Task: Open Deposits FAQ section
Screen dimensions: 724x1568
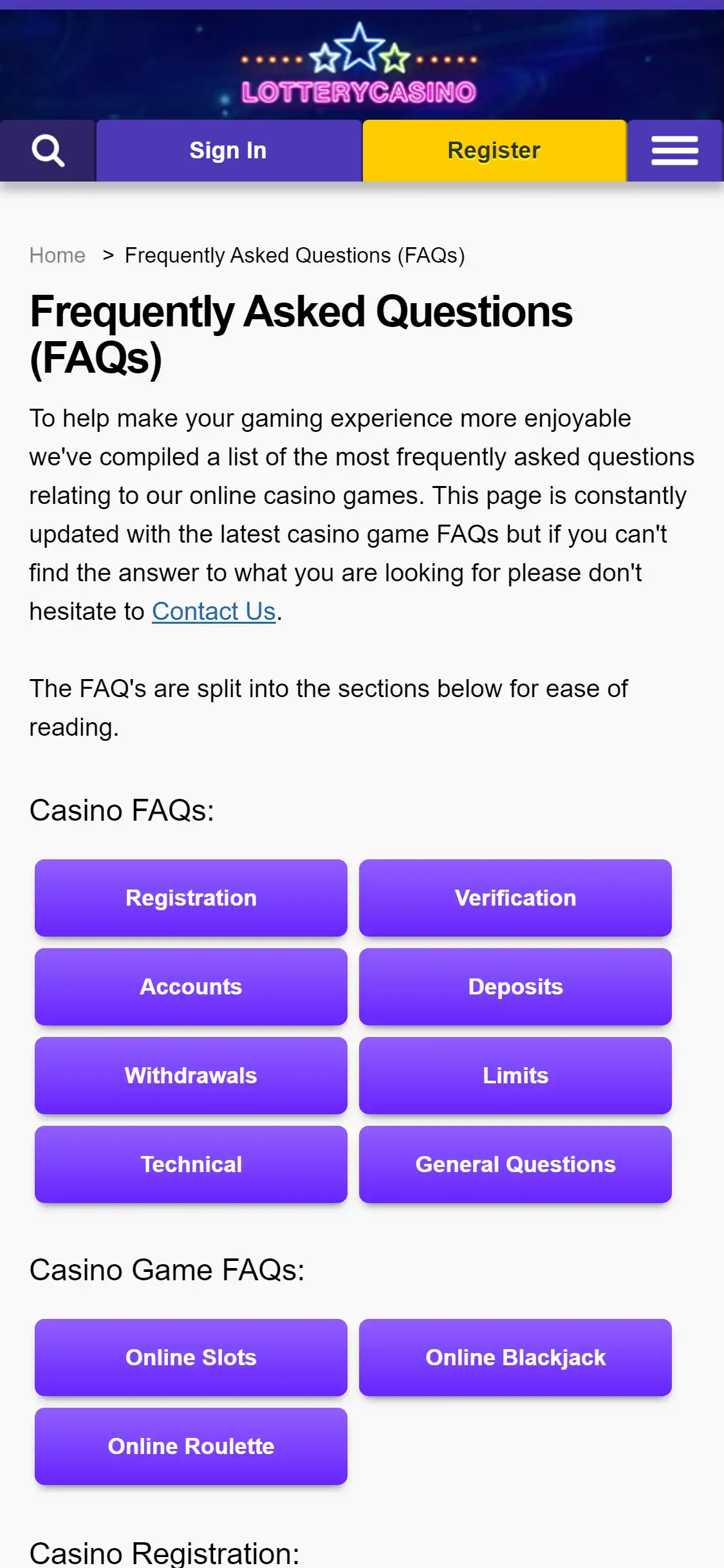Action: [515, 987]
